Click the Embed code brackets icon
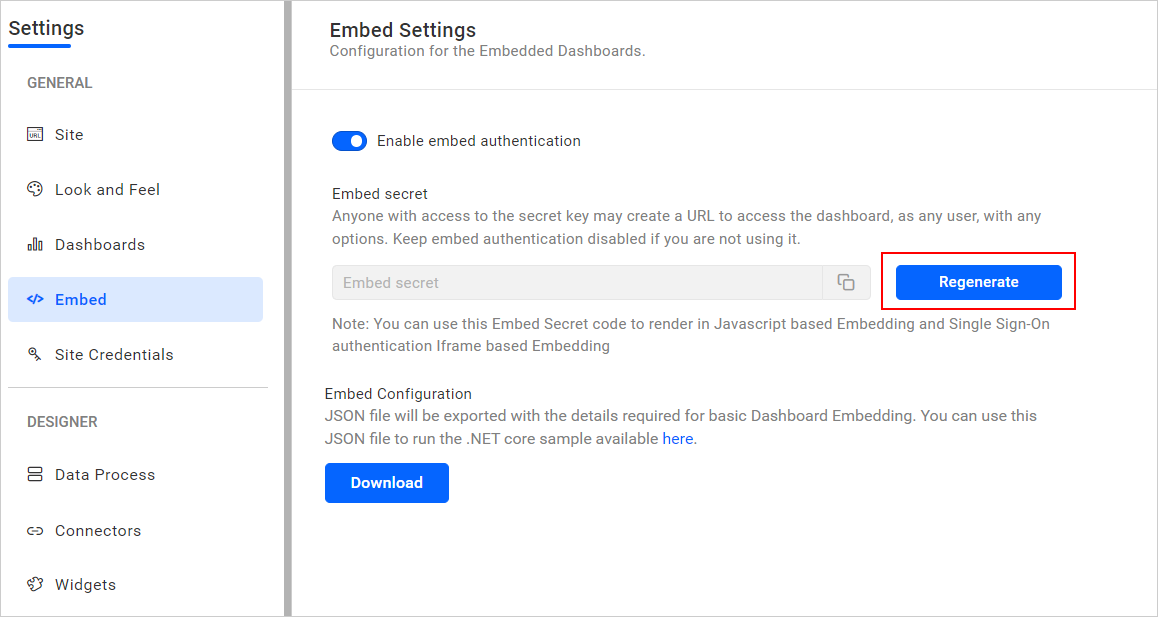The height and width of the screenshot is (617, 1158). (35, 299)
